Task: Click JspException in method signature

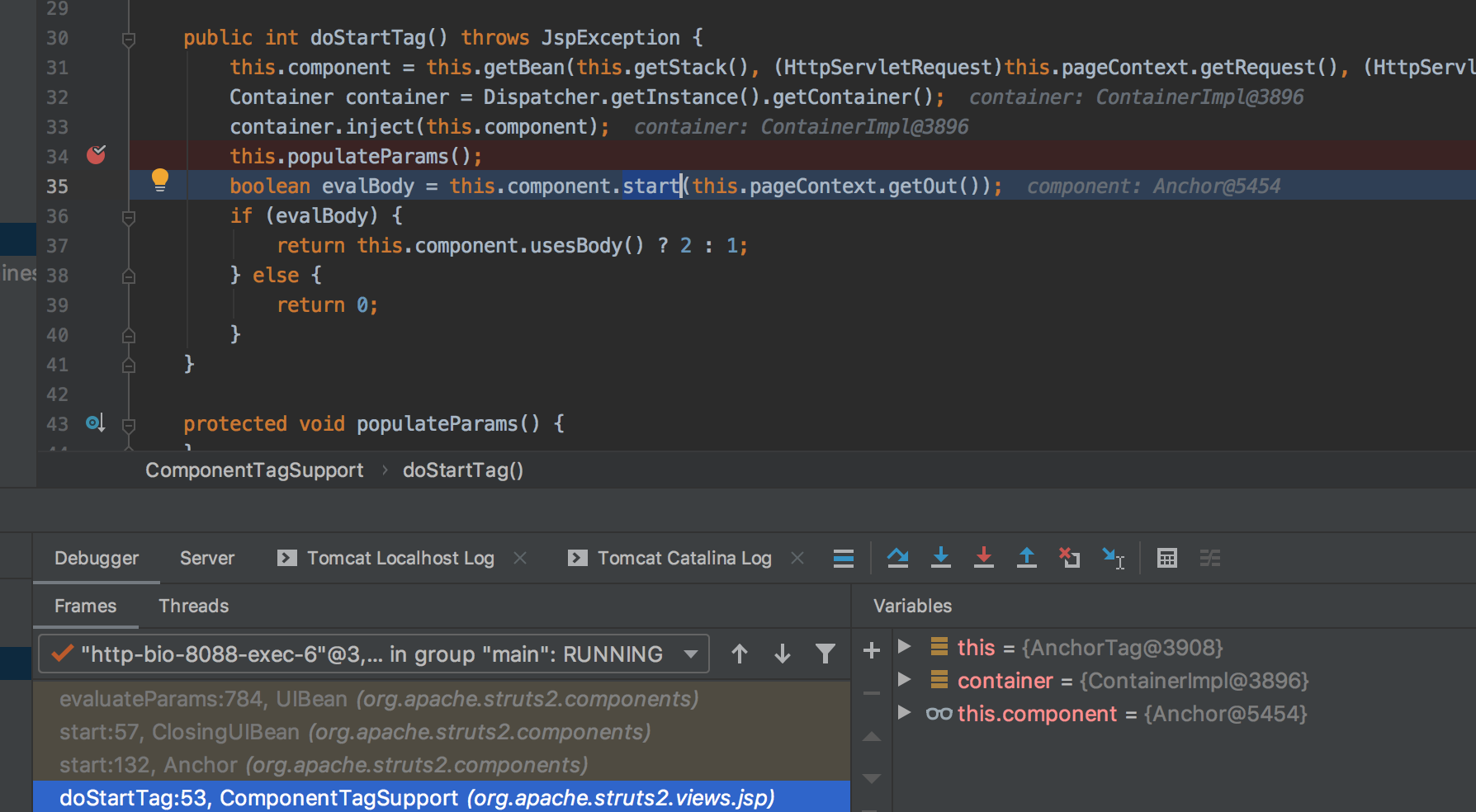Action: (x=611, y=38)
